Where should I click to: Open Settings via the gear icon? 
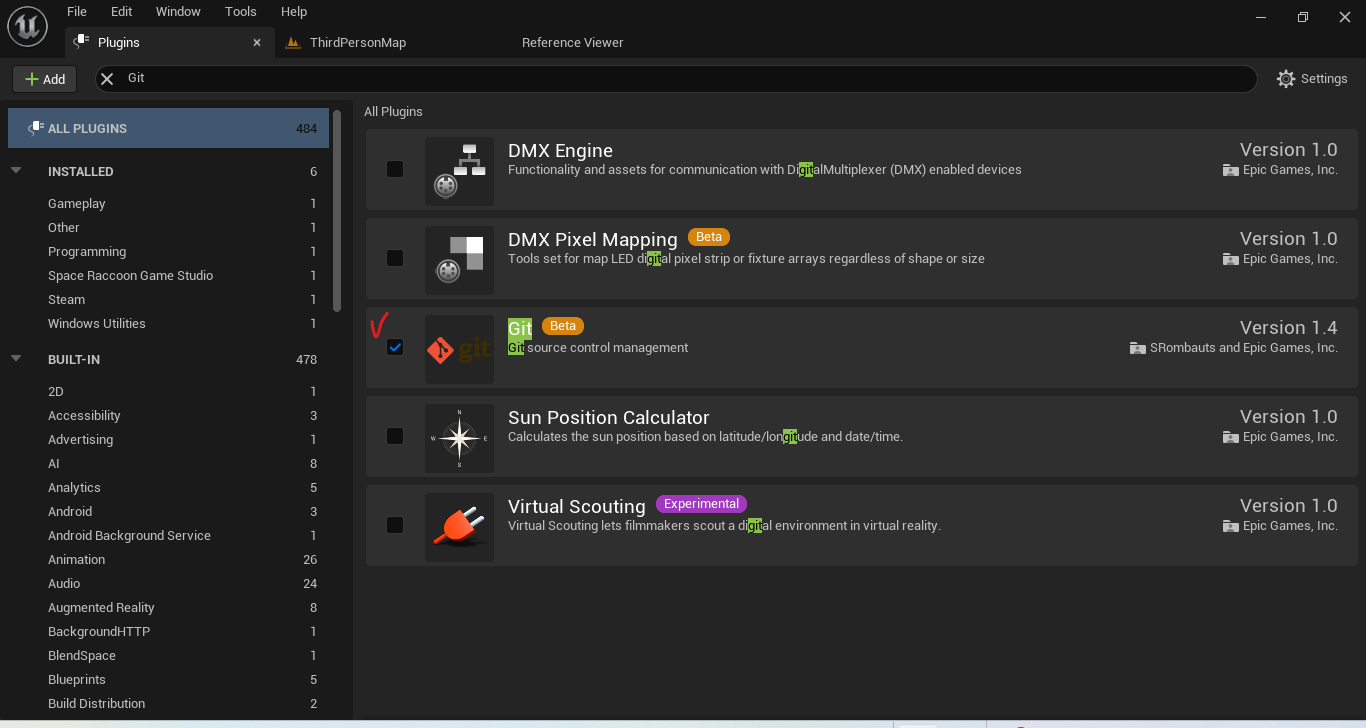[1286, 79]
